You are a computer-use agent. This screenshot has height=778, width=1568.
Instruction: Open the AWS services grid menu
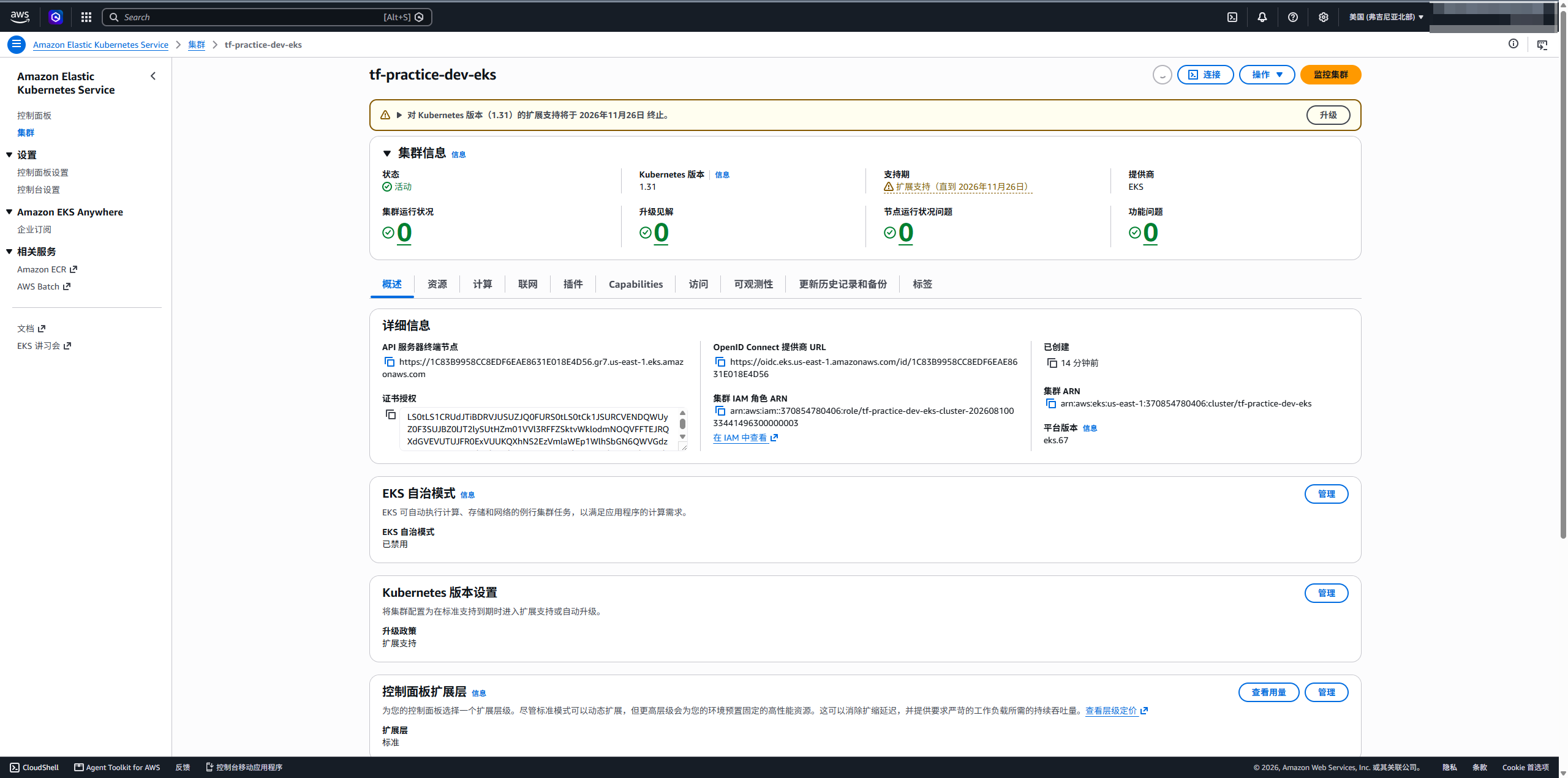pyautogui.click(x=86, y=17)
